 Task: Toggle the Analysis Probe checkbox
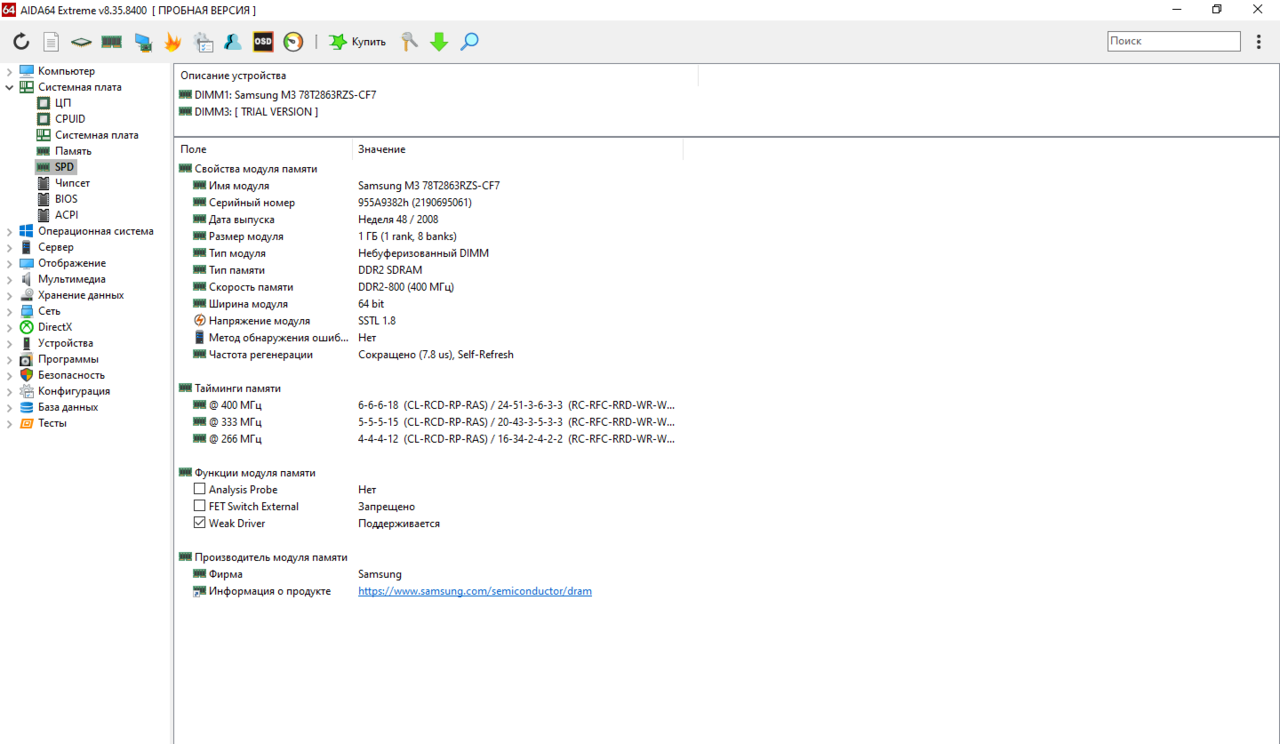(200, 490)
